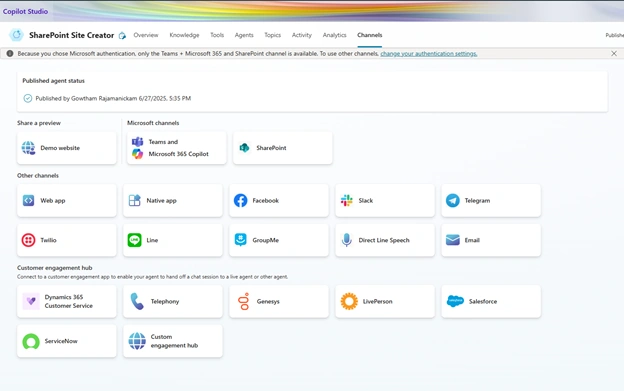Click the Twilio logo icon
Screen dimensions: 624x391
[28, 240]
